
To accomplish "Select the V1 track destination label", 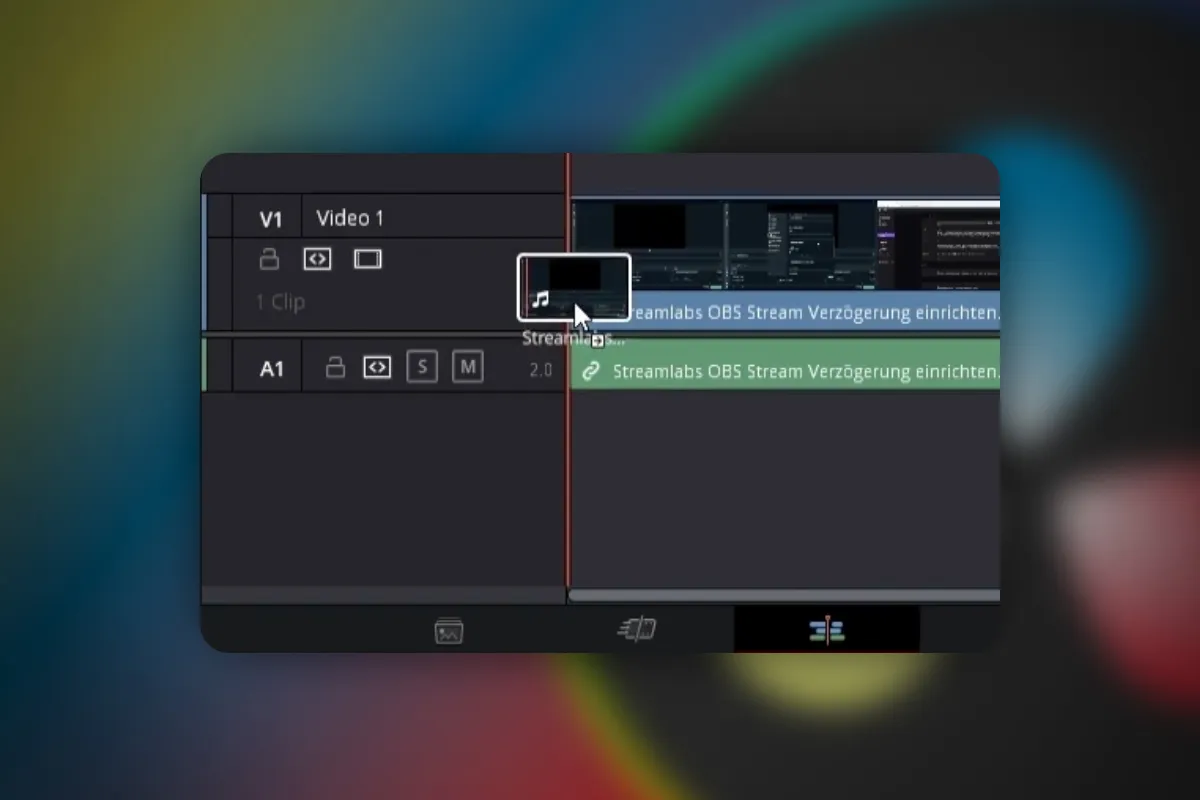I will pyautogui.click(x=271, y=218).
